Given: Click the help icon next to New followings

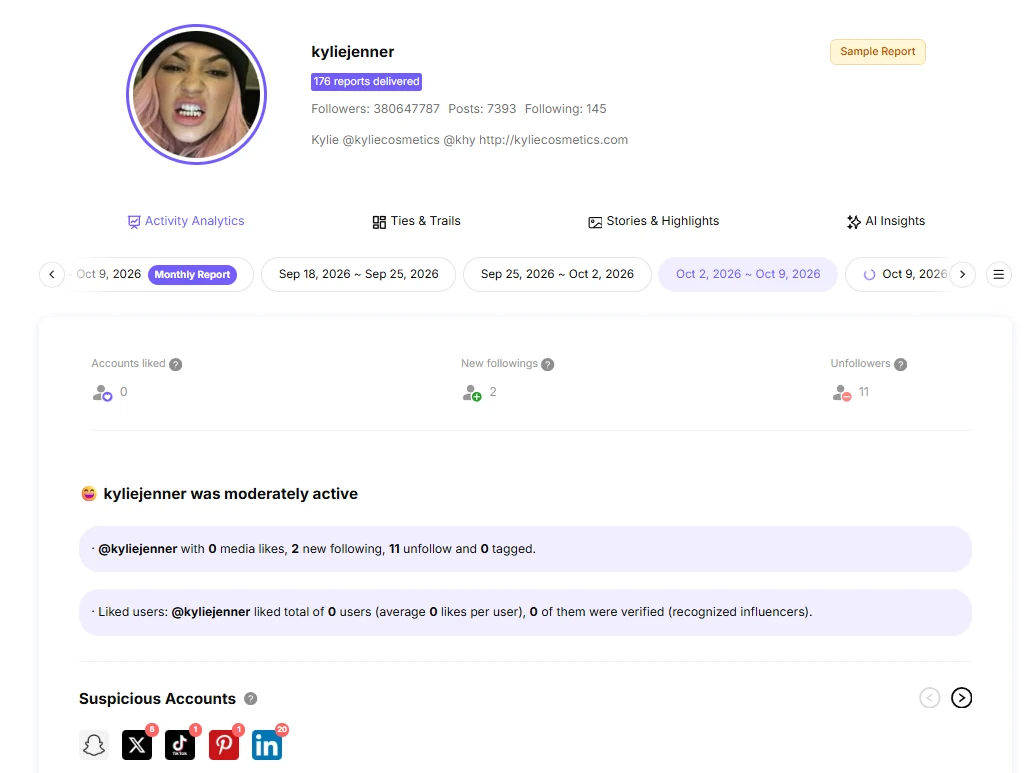Looking at the screenshot, I should [x=548, y=364].
